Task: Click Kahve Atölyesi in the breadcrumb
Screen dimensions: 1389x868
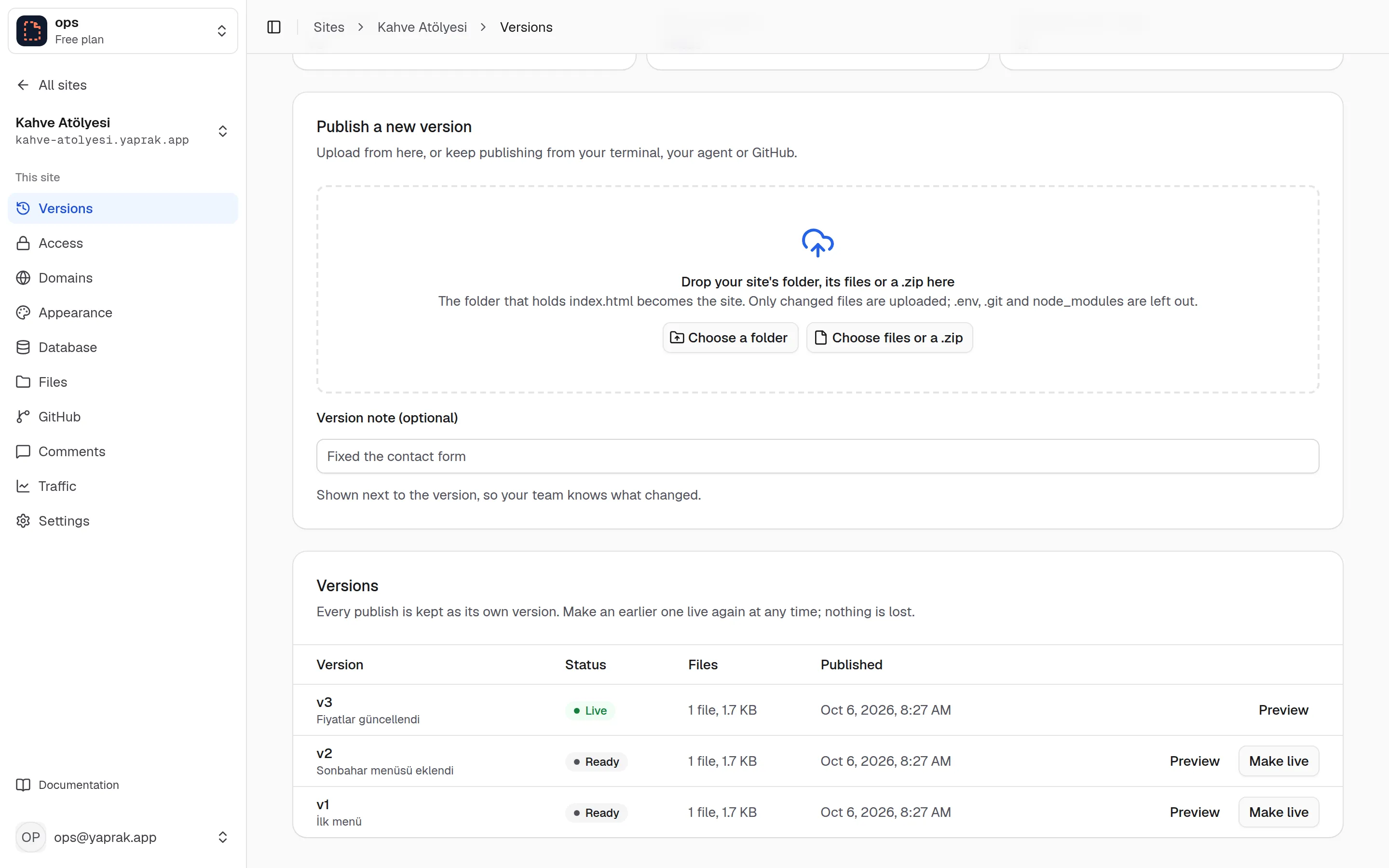Action: click(x=422, y=27)
